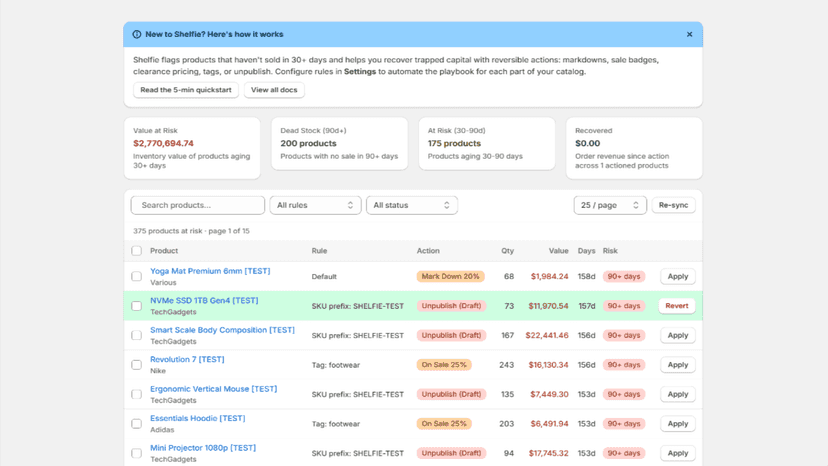
Task: Open Revolution 7 [TEST] product link
Action: (x=187, y=359)
